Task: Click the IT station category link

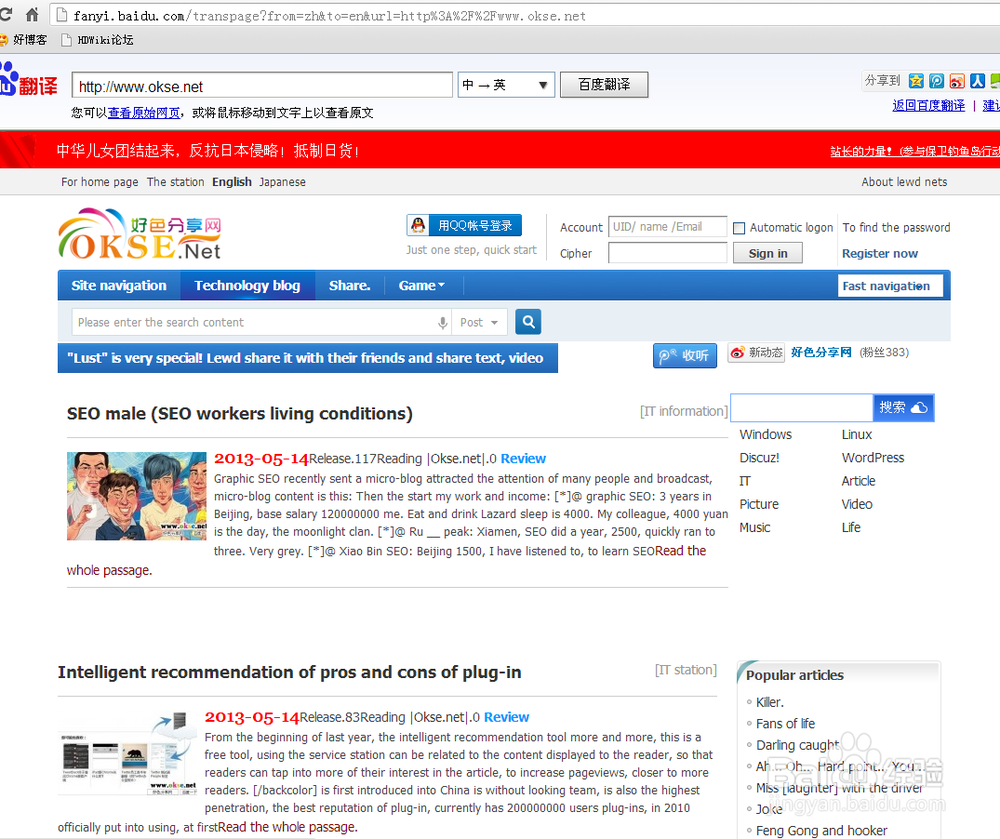Action: point(686,669)
